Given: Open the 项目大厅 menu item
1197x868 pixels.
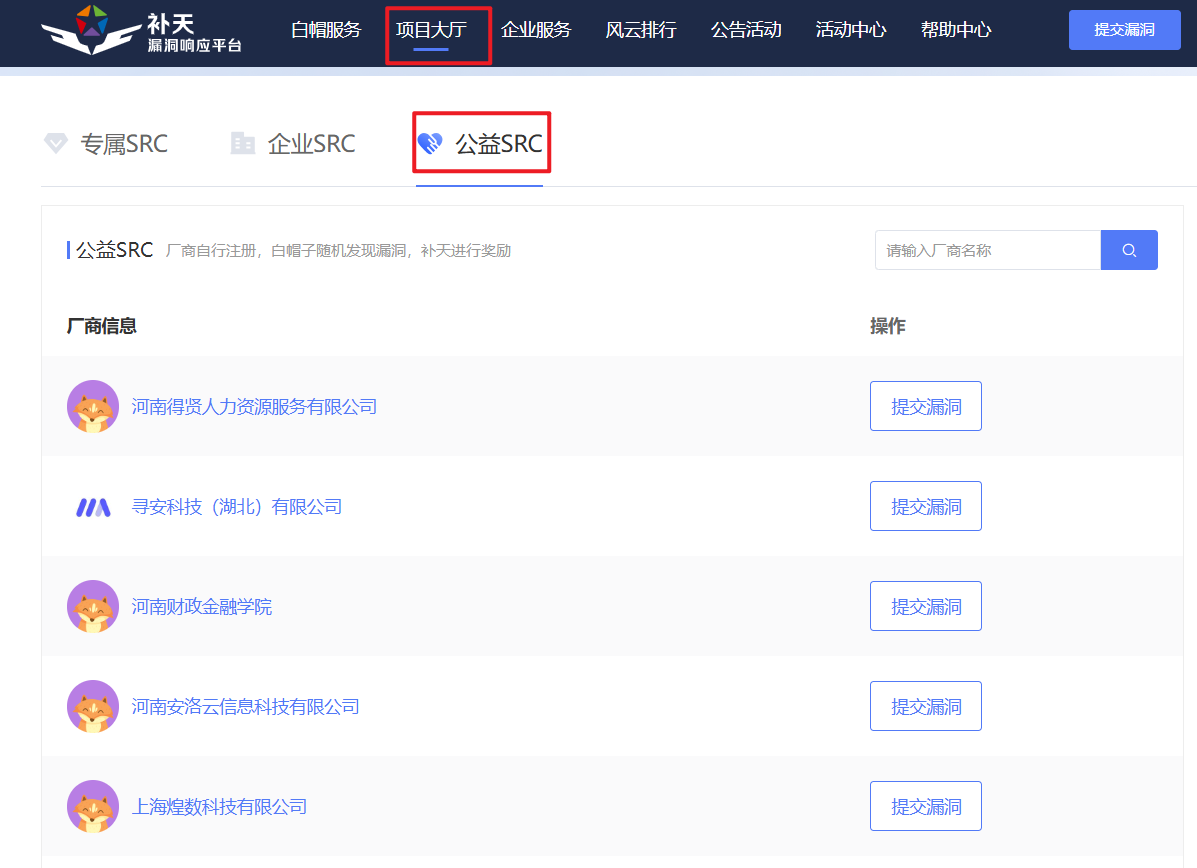Looking at the screenshot, I should (x=431, y=30).
